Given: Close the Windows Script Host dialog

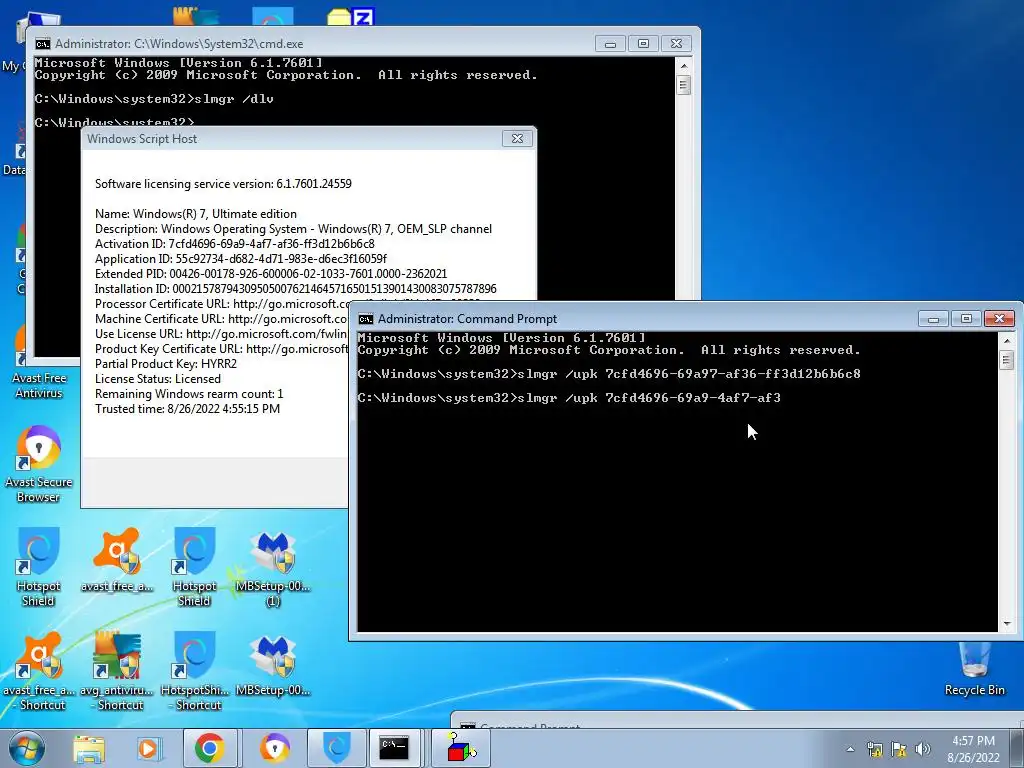Looking at the screenshot, I should tap(517, 138).
